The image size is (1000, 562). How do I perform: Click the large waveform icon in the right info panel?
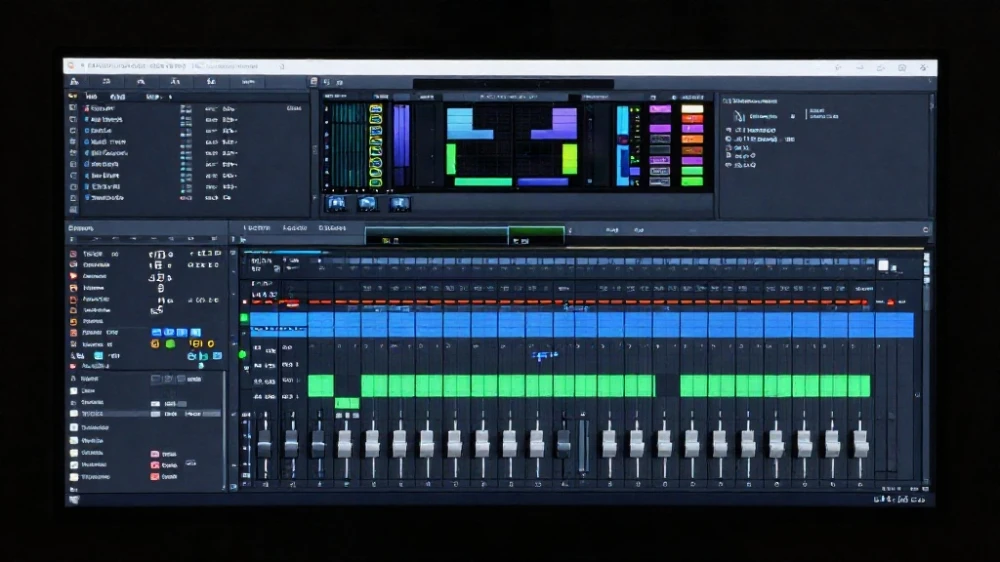click(x=739, y=116)
